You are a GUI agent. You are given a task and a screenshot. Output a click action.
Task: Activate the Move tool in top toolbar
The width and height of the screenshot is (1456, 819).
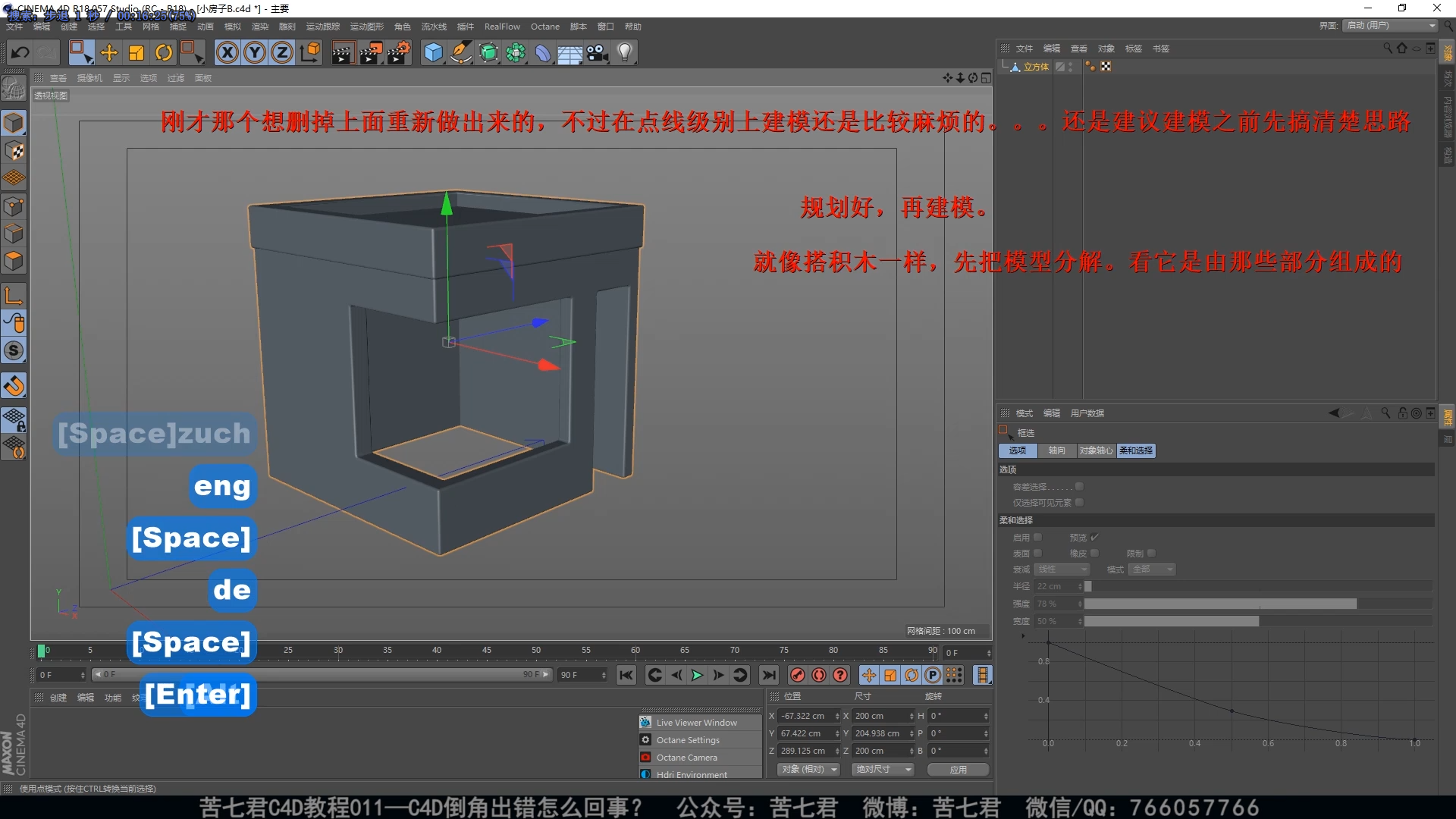pyautogui.click(x=109, y=52)
